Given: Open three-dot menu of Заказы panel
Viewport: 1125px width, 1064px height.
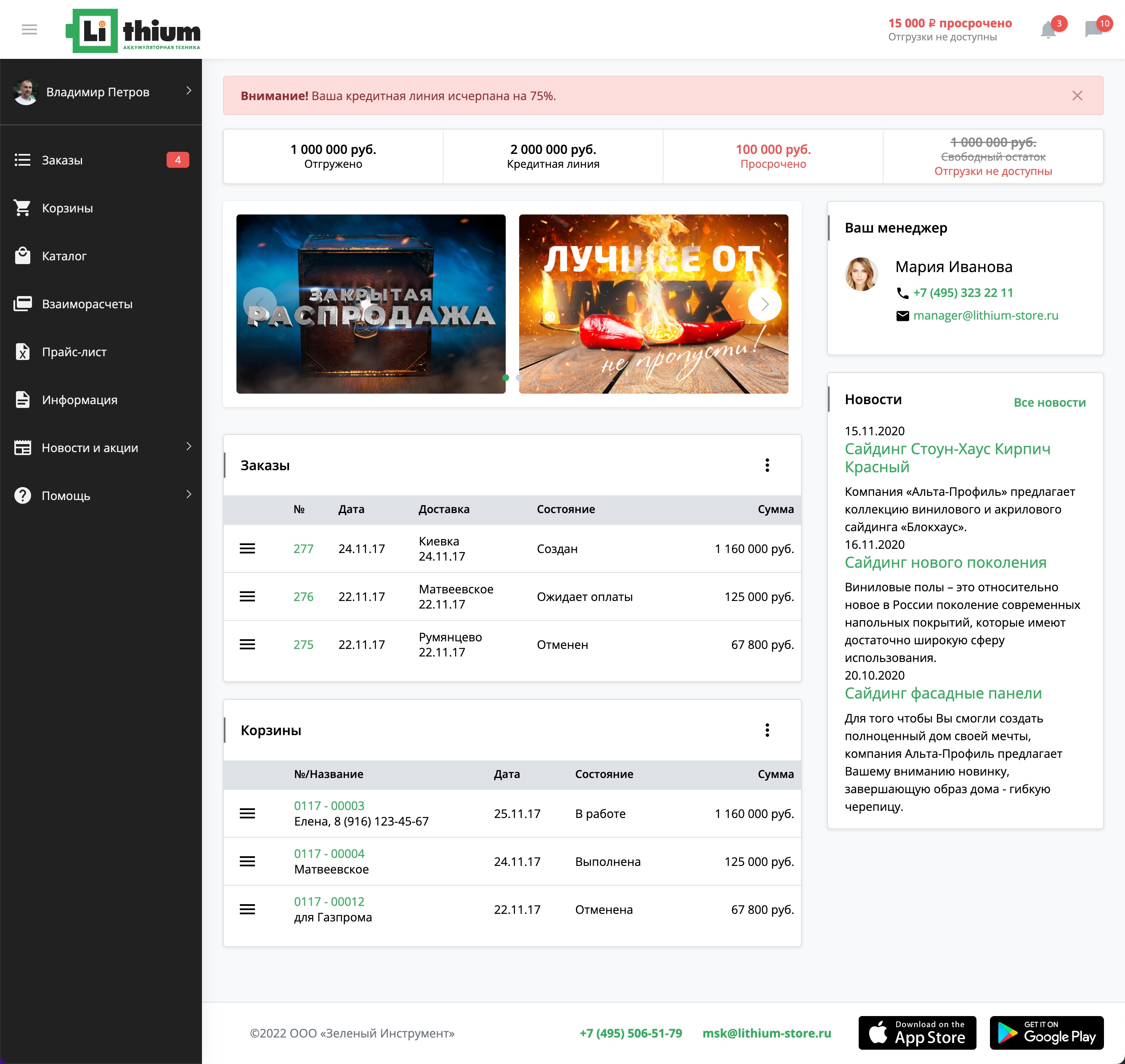Looking at the screenshot, I should coord(767,466).
